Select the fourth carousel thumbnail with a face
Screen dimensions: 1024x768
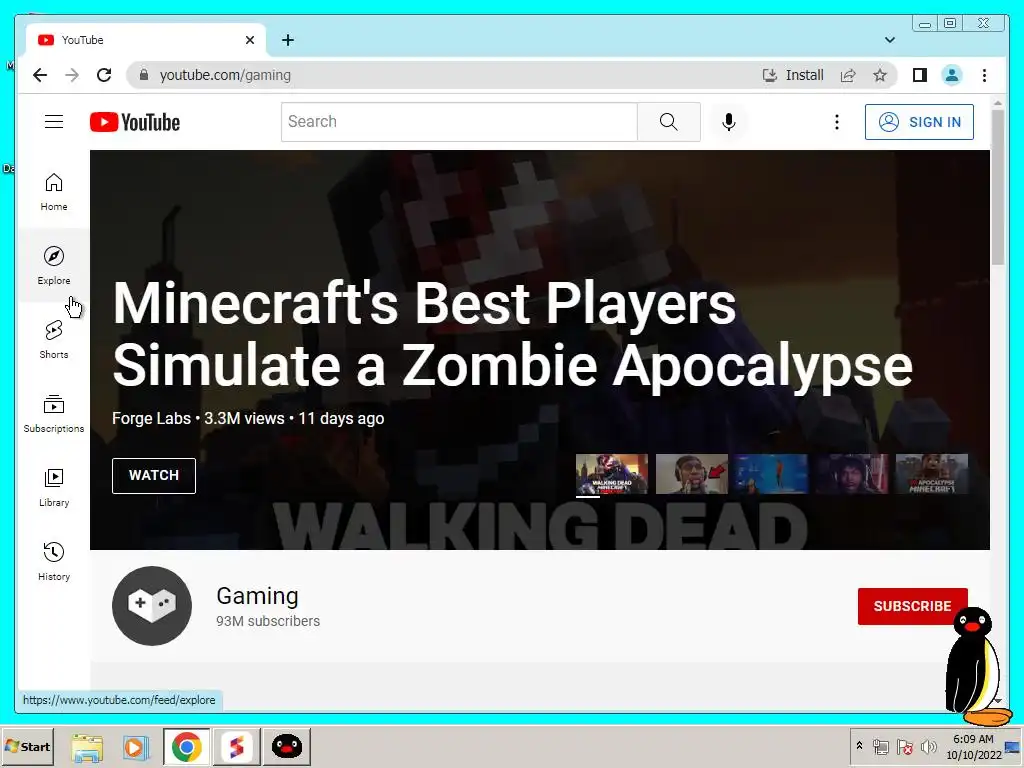(852, 474)
